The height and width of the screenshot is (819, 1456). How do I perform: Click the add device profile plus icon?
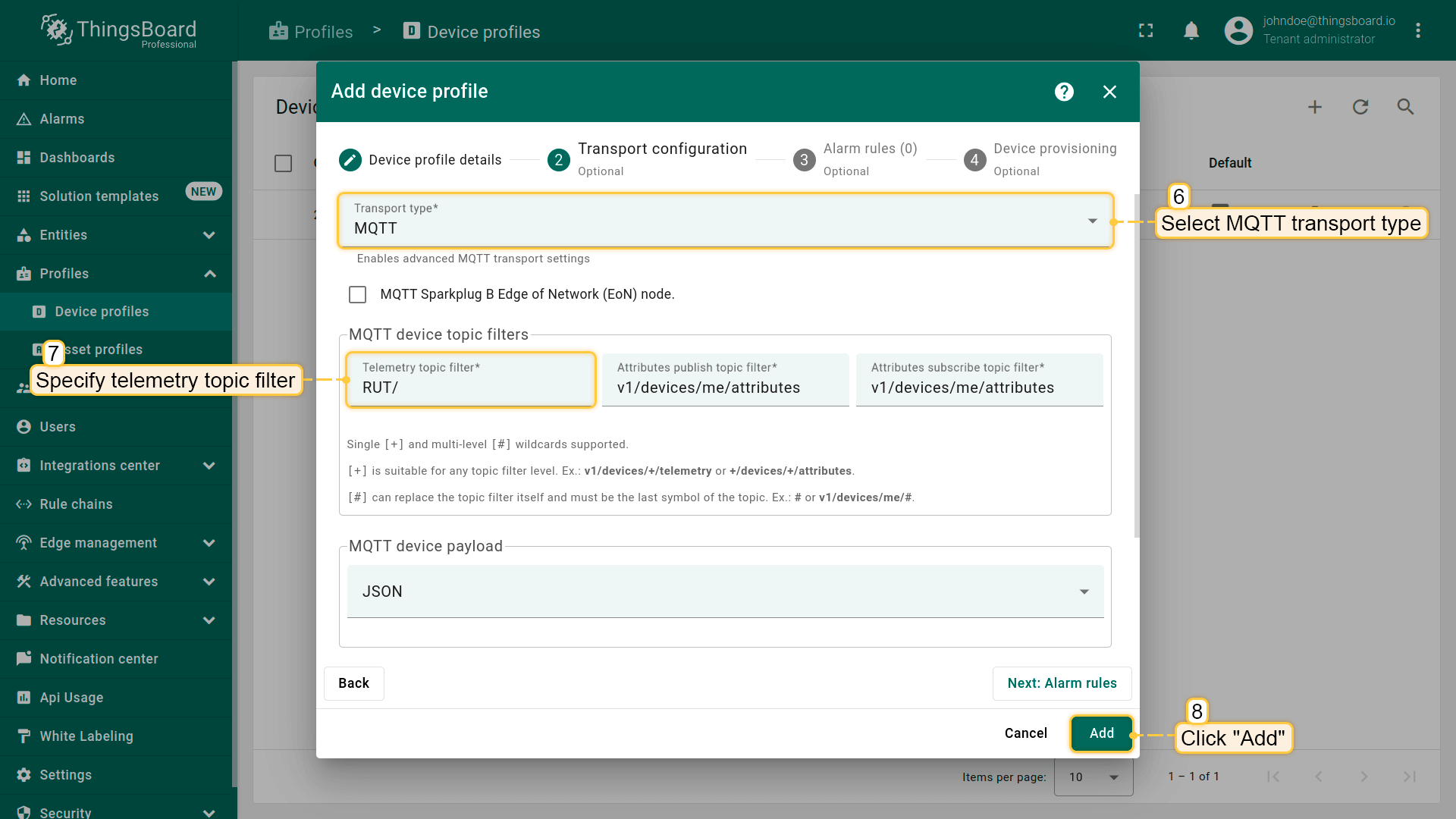(1315, 107)
